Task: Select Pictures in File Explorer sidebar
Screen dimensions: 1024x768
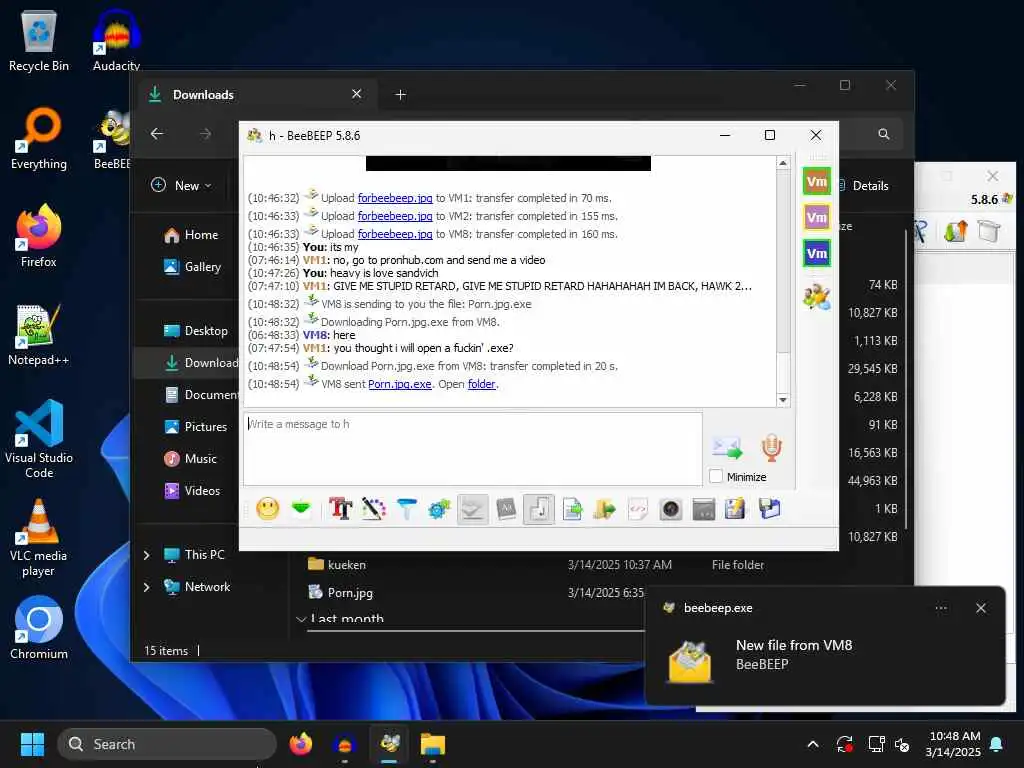Action: coord(196,426)
